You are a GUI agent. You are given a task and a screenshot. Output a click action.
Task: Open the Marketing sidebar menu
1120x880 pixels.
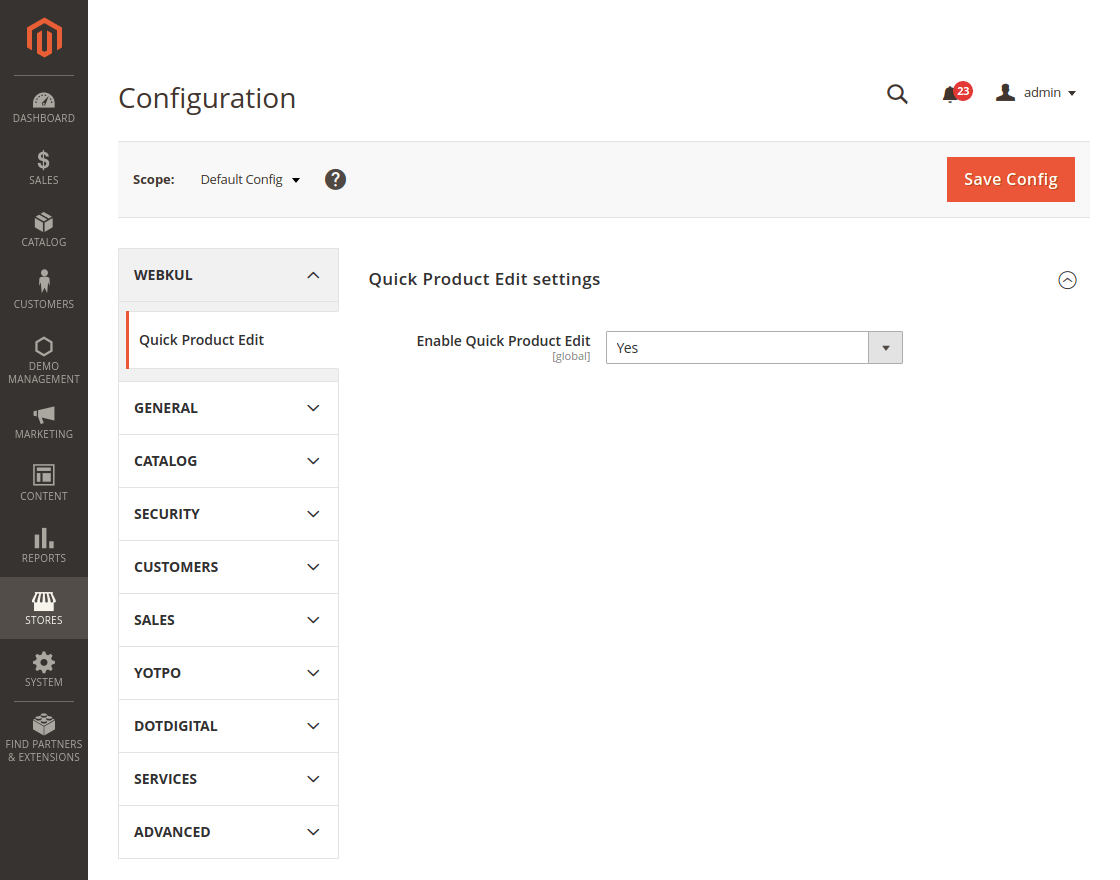pyautogui.click(x=44, y=423)
